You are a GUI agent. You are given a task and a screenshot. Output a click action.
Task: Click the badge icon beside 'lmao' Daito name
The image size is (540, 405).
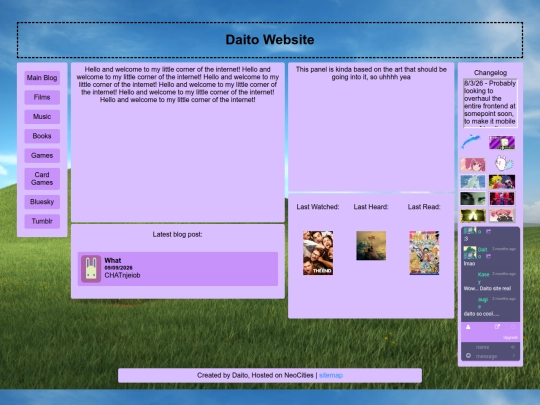[x=488, y=257]
